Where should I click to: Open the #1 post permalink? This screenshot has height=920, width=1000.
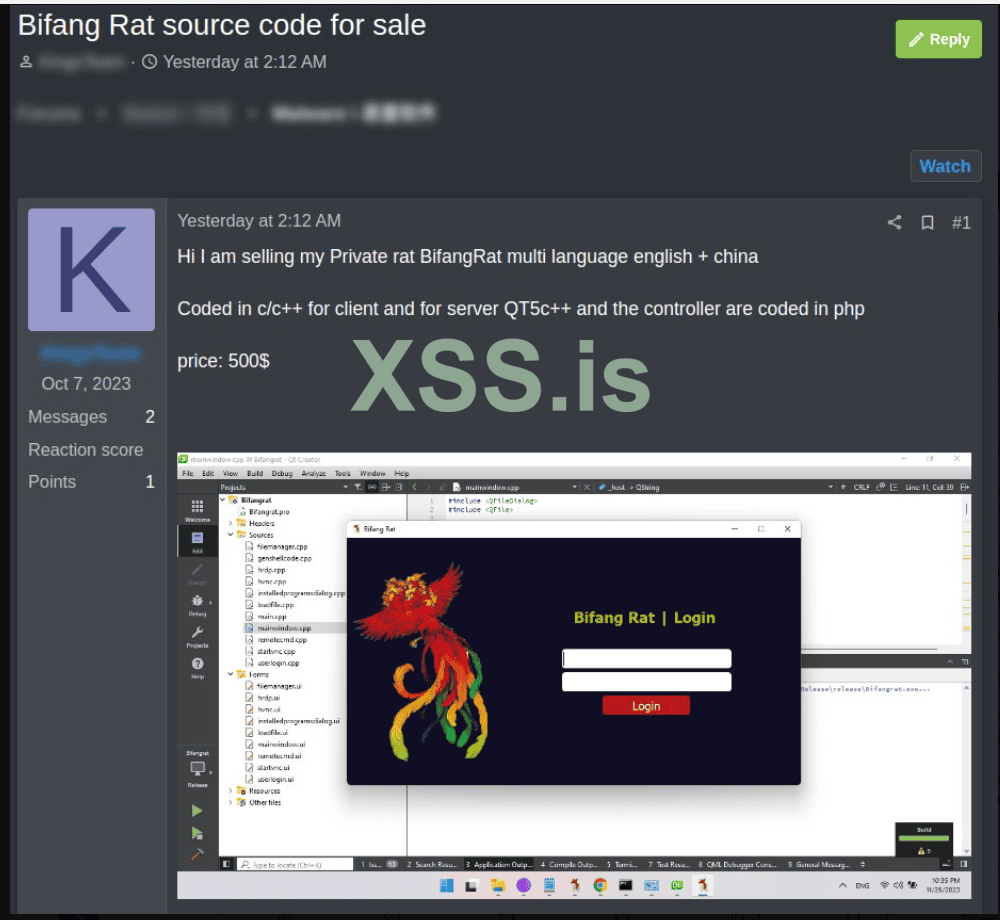(961, 222)
